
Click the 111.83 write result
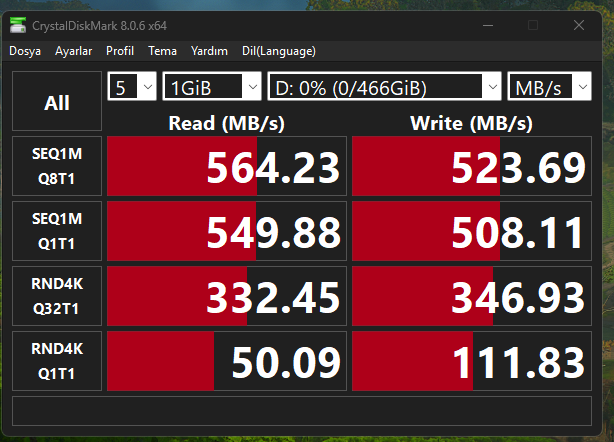coord(472,361)
